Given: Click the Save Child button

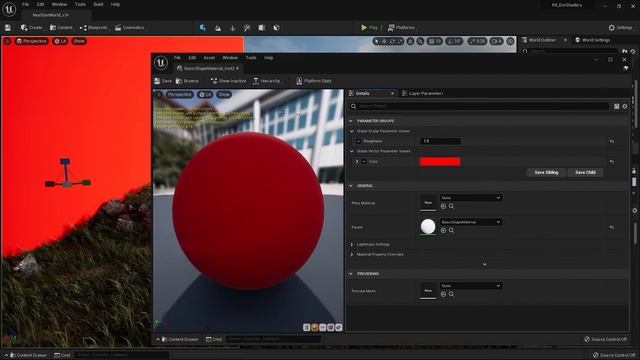Looking at the screenshot, I should click(x=585, y=173).
